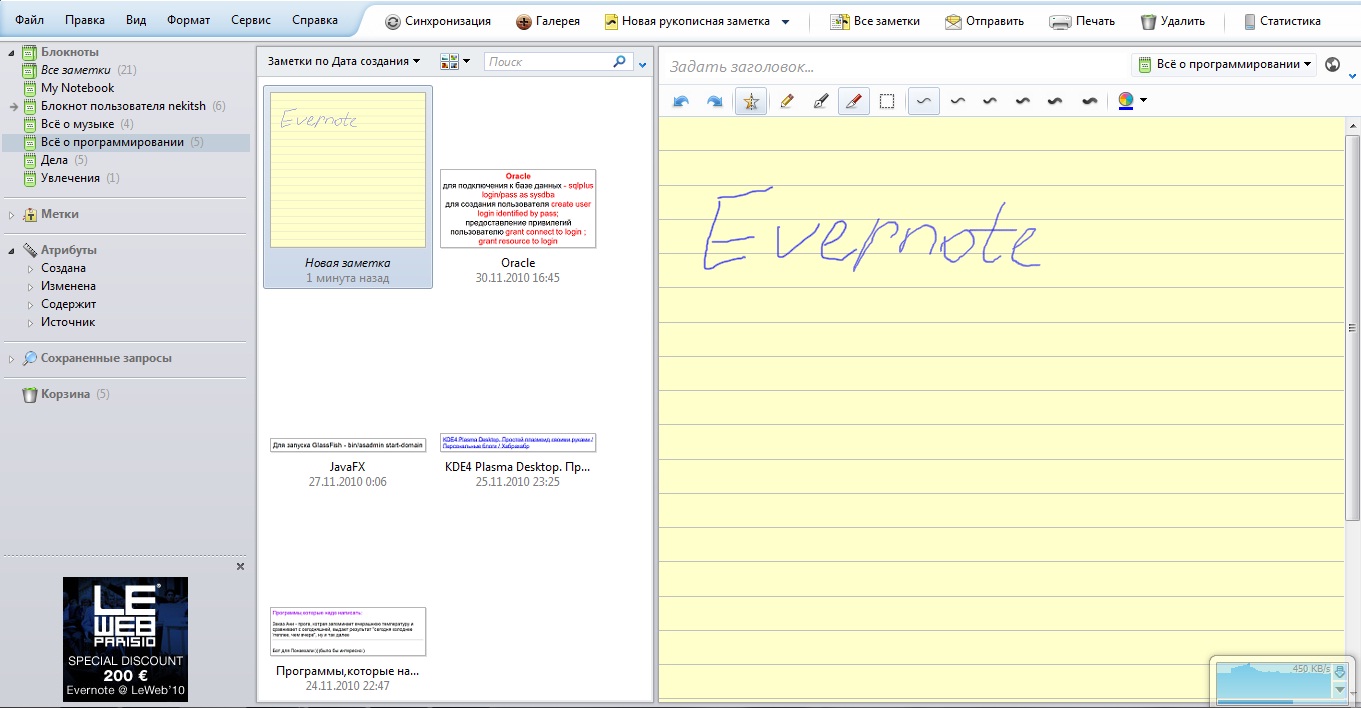Open the Справка menu
Screen dimensions: 1361x708
click(x=315, y=20)
